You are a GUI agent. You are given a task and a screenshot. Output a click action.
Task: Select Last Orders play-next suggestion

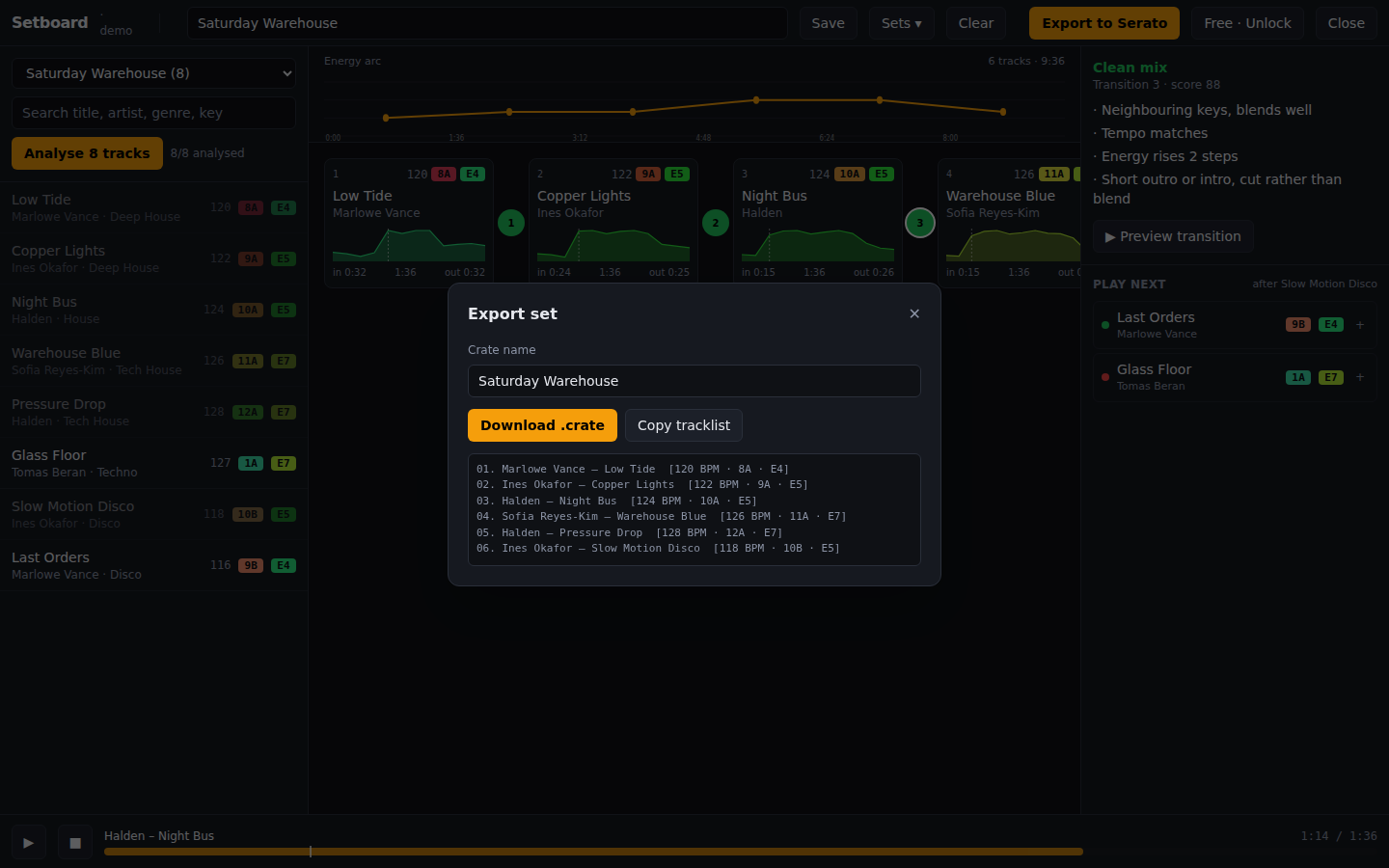click(1235, 325)
